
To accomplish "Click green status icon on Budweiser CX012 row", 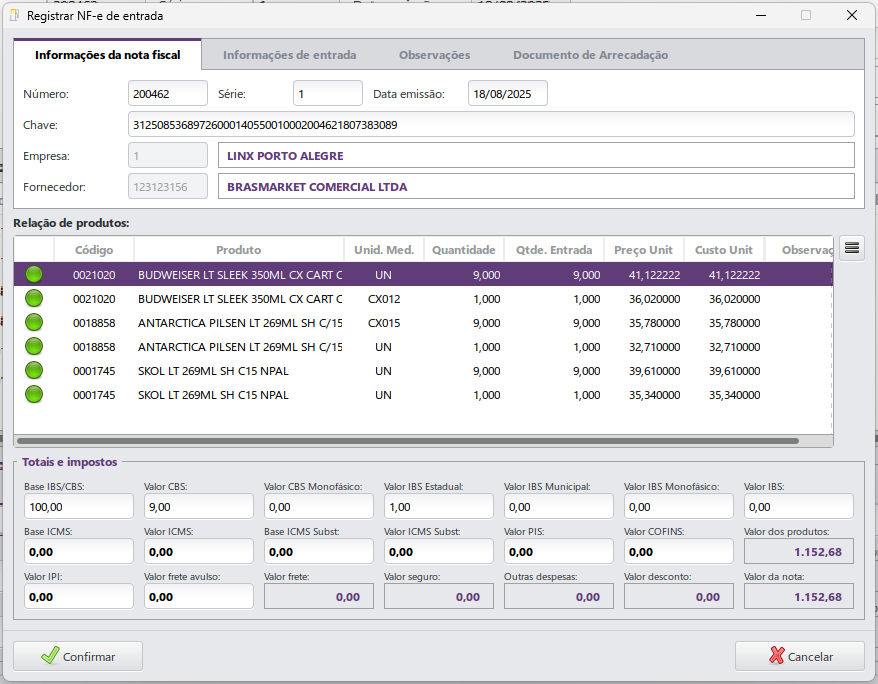I will point(34,298).
